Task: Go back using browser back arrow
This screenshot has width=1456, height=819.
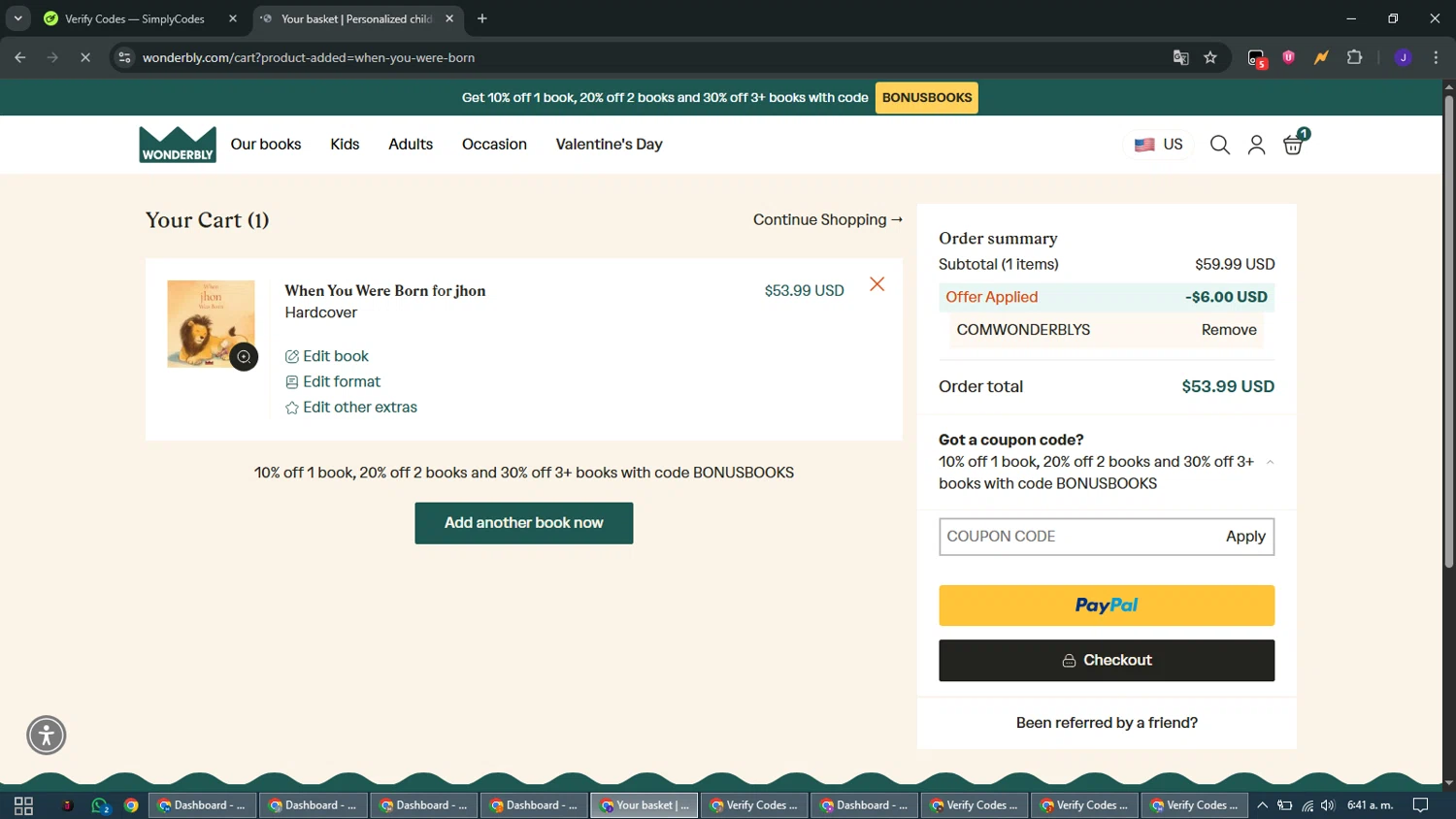Action: [20, 57]
